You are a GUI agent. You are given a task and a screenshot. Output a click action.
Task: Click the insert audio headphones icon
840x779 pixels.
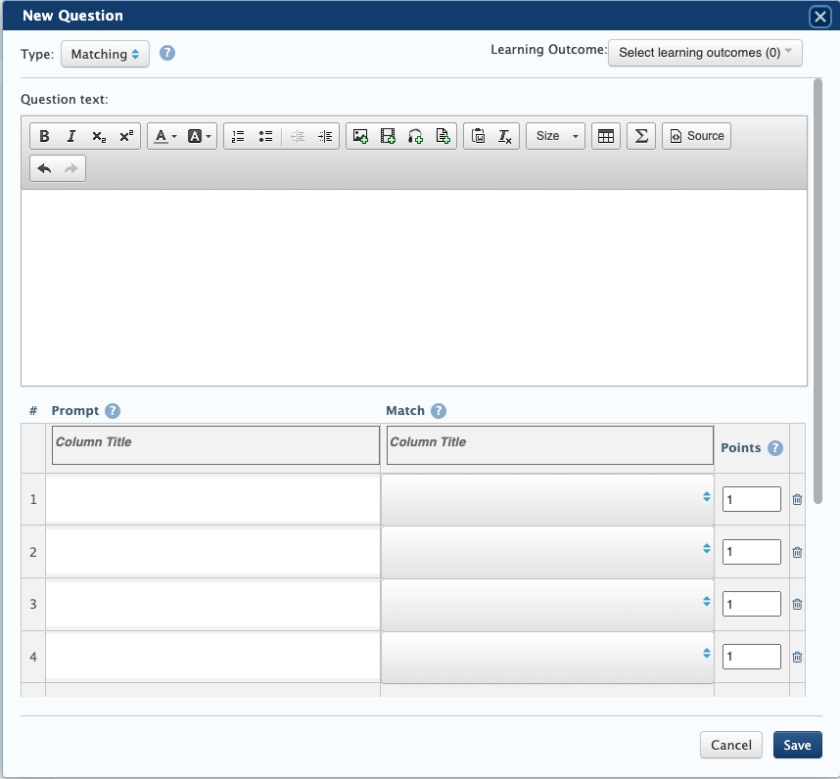click(x=416, y=137)
